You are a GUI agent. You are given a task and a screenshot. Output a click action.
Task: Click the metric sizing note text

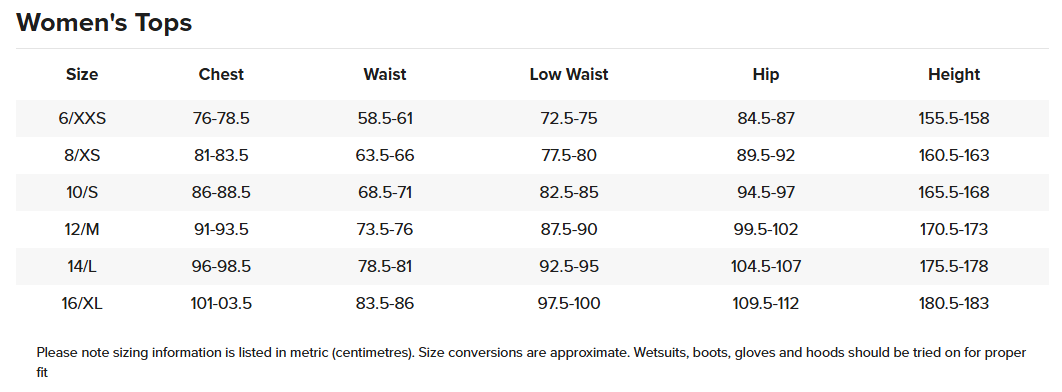531,362
